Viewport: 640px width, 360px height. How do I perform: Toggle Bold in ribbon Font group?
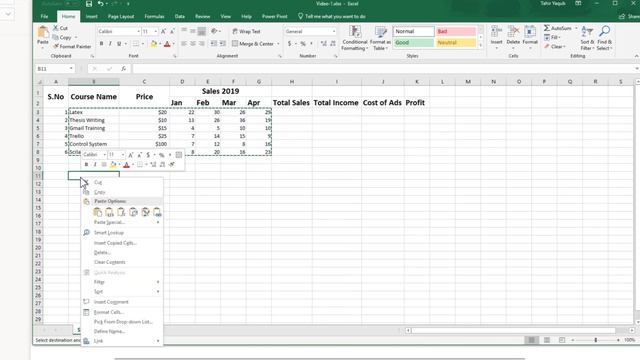pyautogui.click(x=101, y=43)
